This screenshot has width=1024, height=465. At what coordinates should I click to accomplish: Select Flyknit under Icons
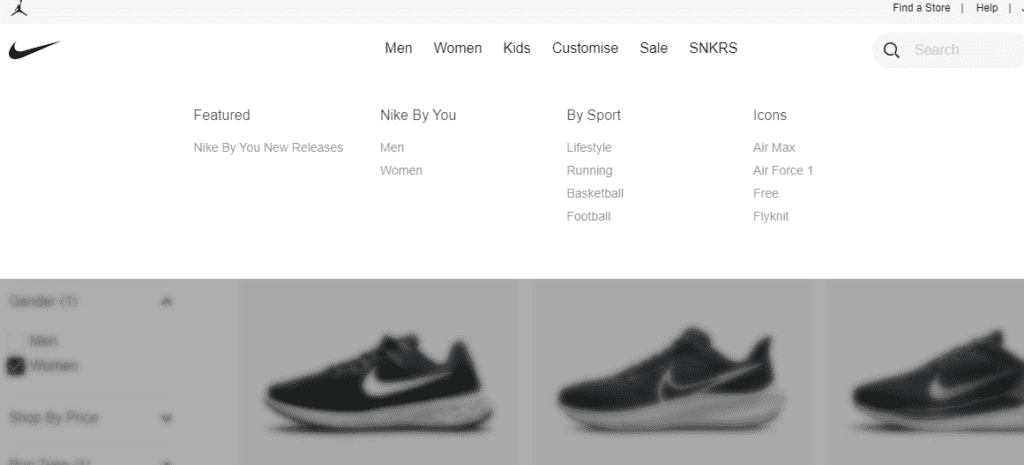pyautogui.click(x=771, y=216)
